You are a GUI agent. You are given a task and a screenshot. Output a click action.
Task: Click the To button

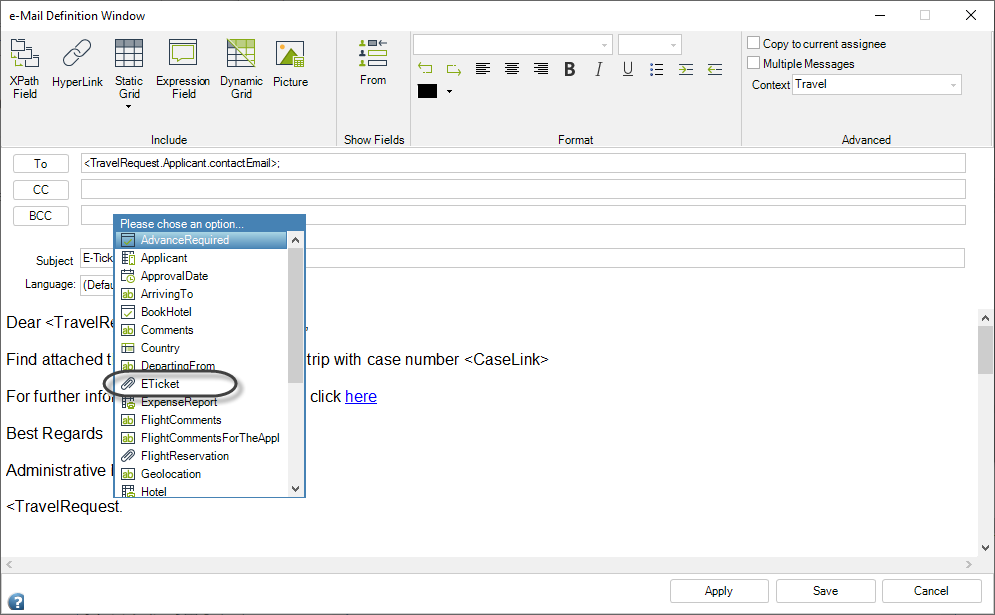[x=41, y=164]
